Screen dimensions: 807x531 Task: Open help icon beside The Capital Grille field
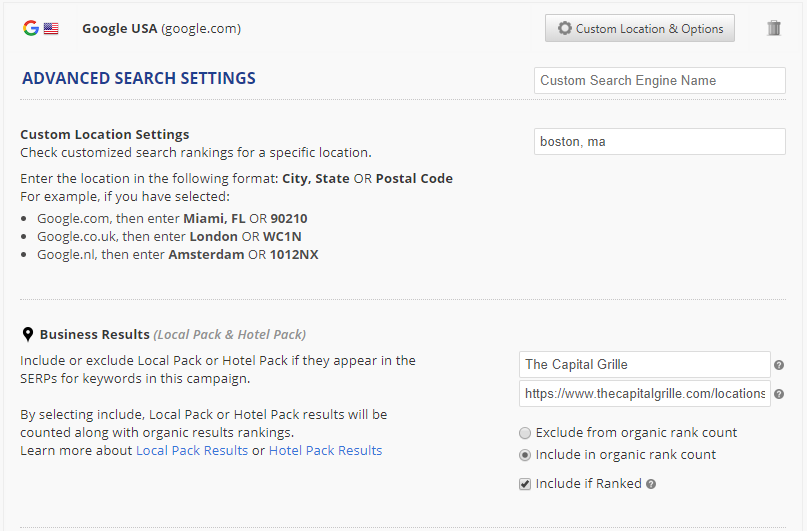point(779,365)
